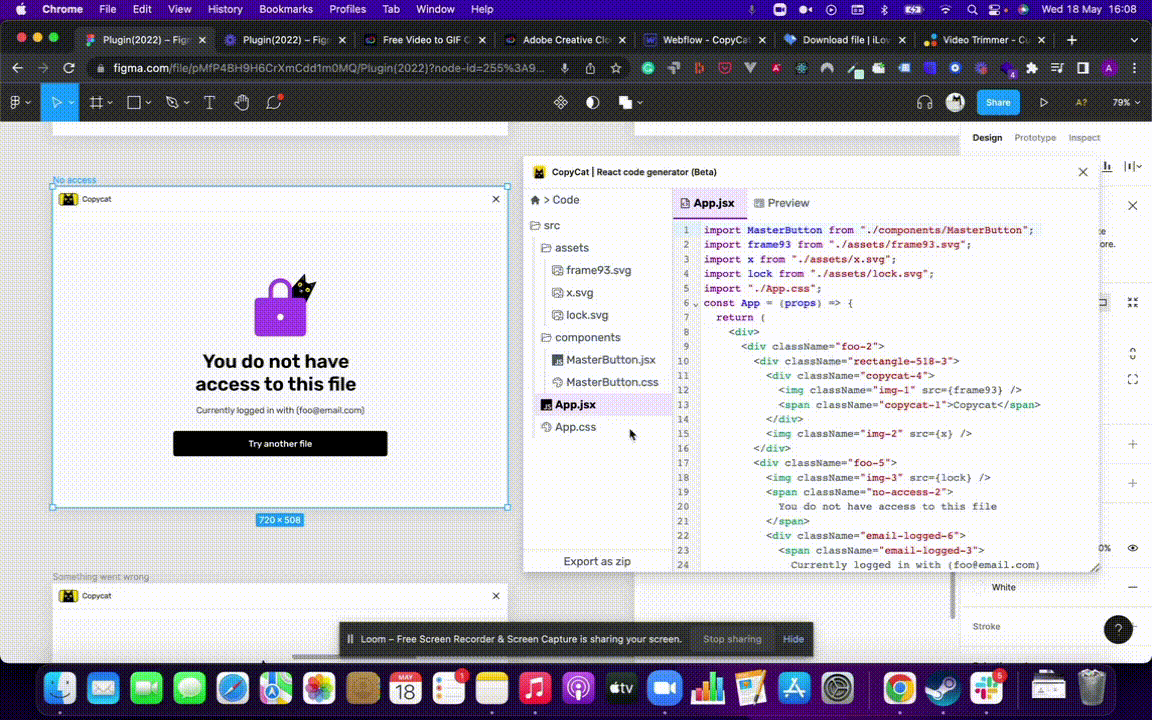Click the Export as zip button
Viewport: 1152px width, 720px height.
[x=597, y=562]
